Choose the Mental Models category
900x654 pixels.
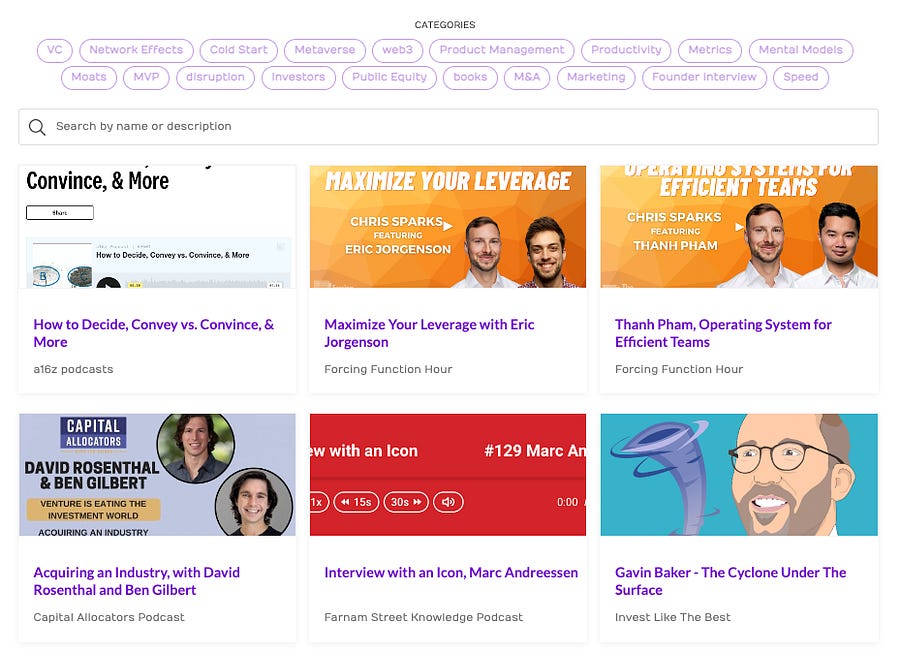[x=801, y=50]
